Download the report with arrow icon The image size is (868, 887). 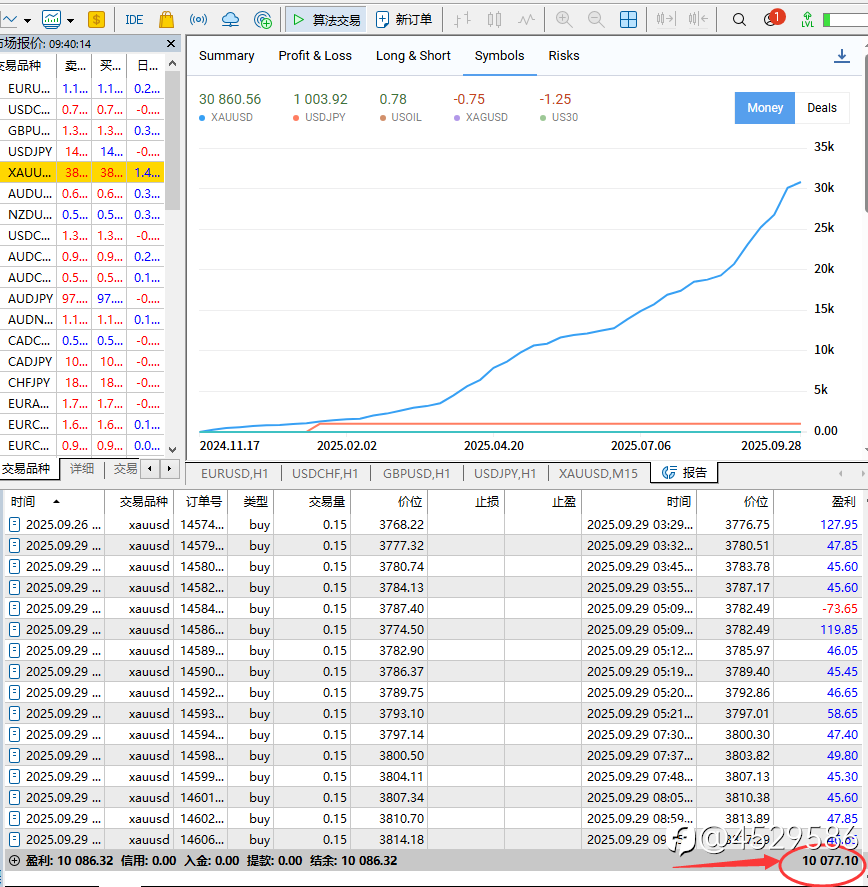(x=842, y=55)
